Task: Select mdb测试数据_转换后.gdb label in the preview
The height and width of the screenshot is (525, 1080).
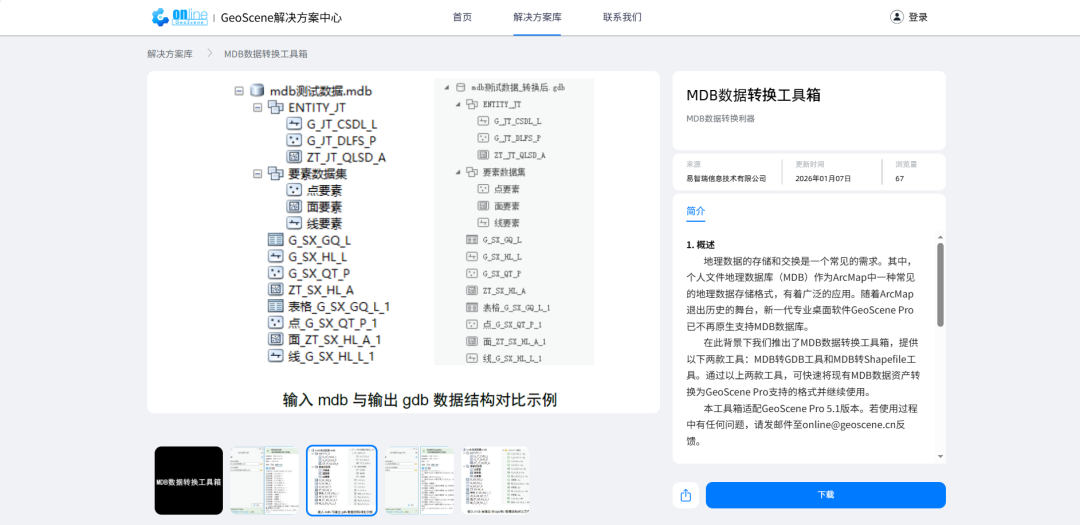Action: click(x=518, y=88)
